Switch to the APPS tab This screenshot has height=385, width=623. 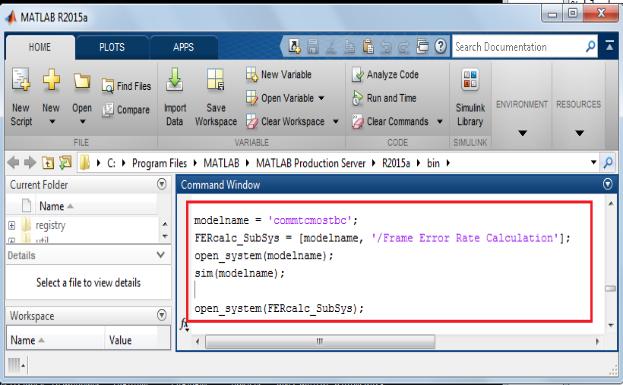(x=183, y=47)
